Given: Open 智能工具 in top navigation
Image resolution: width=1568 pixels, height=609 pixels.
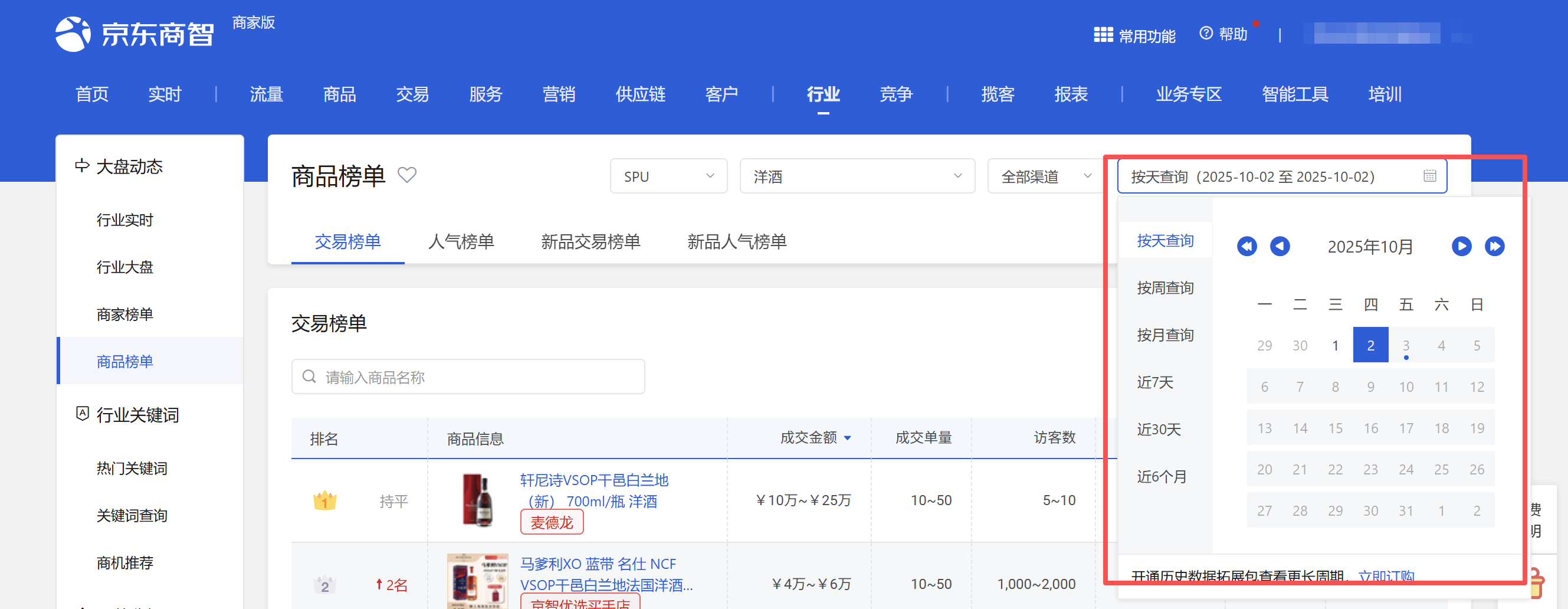Looking at the screenshot, I should point(1295,94).
